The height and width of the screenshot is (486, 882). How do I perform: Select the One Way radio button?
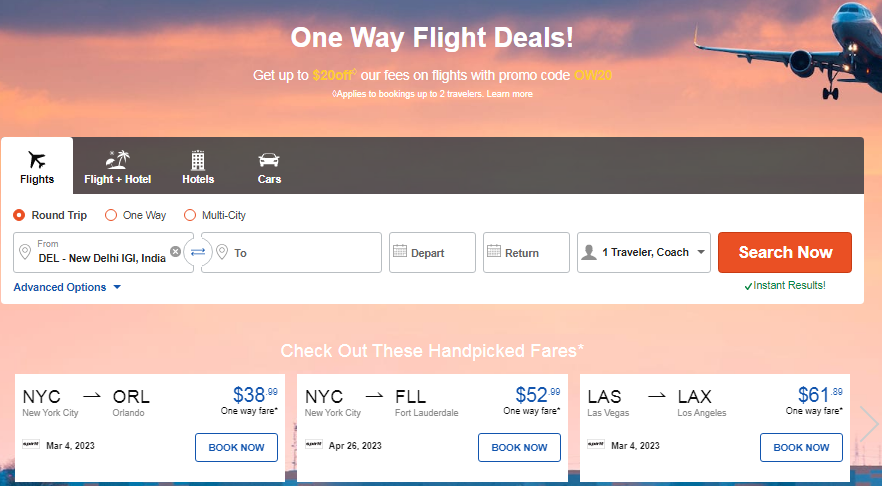pos(111,215)
